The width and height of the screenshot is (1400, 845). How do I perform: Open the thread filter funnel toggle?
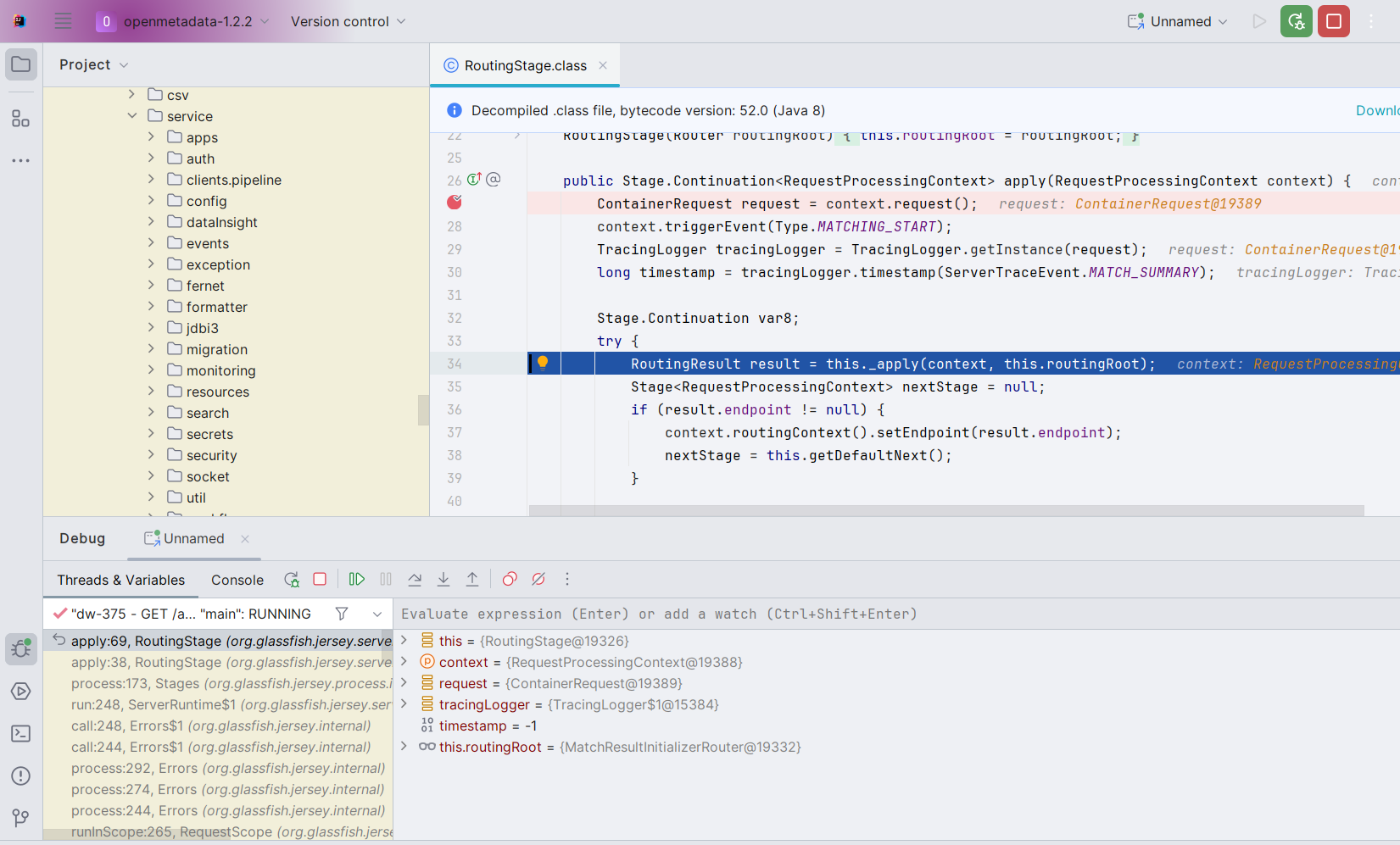[x=342, y=613]
